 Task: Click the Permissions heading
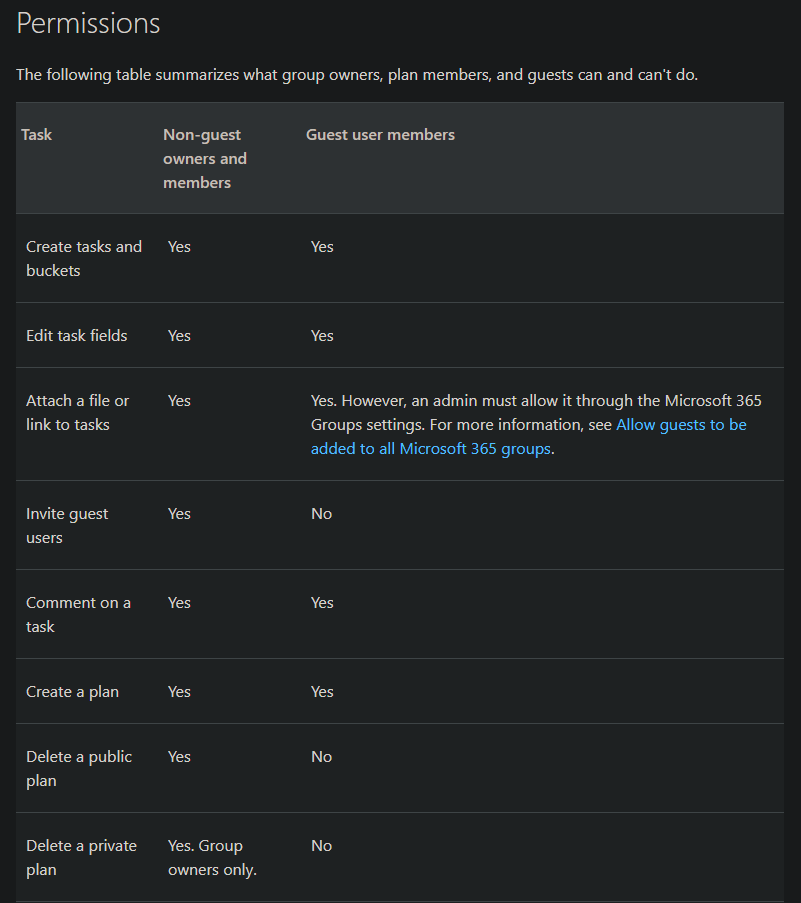(x=88, y=23)
